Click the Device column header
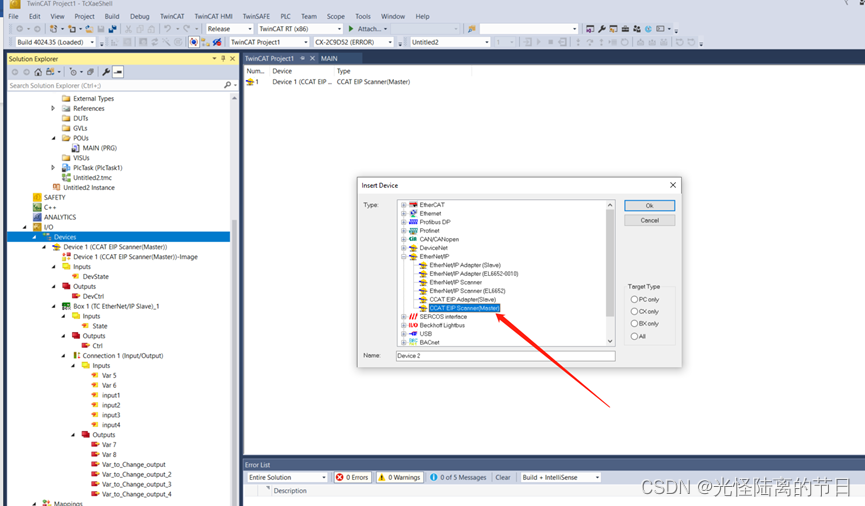865x506 pixels. [x=282, y=71]
